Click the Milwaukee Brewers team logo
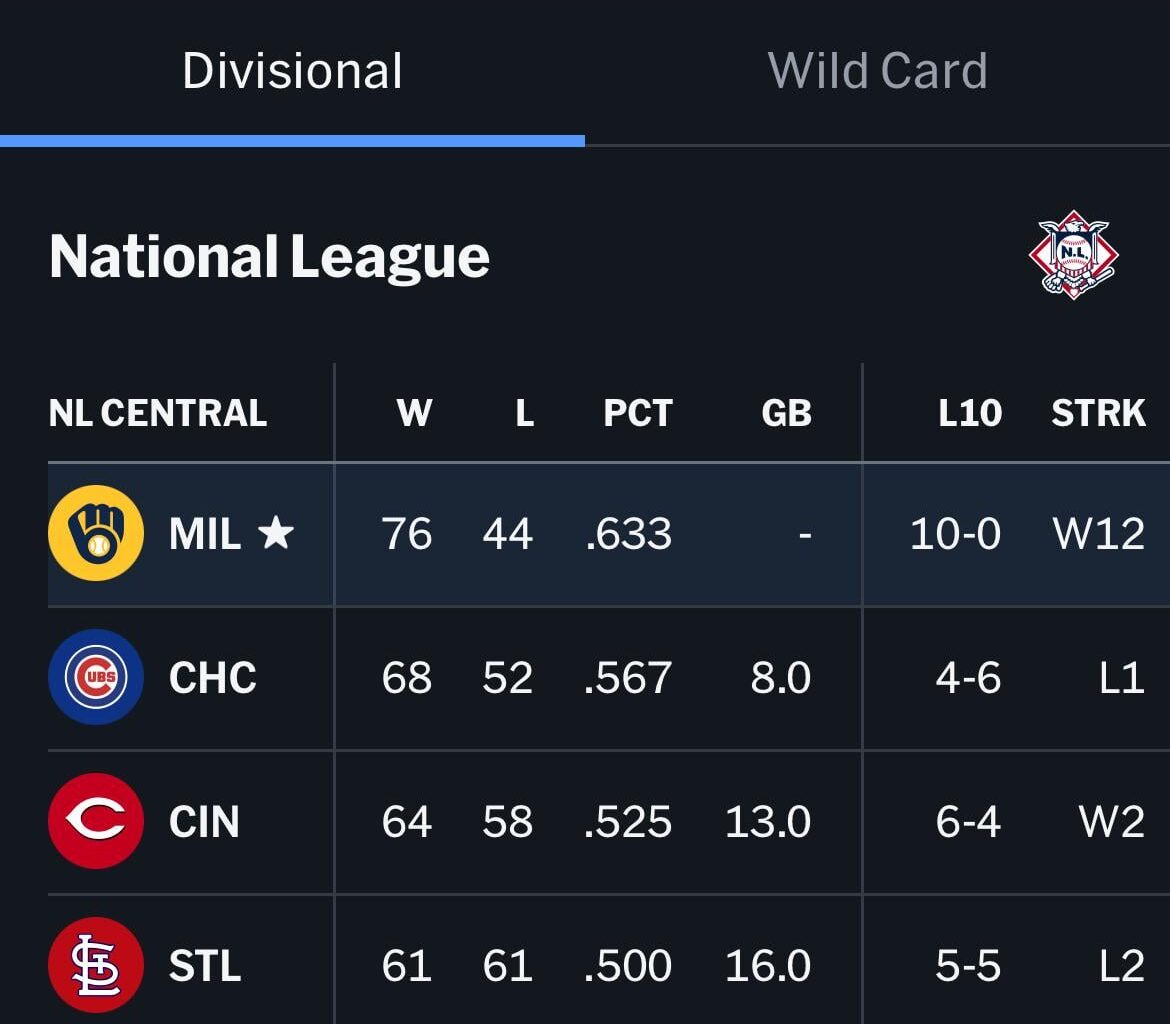The width and height of the screenshot is (1170, 1024). pos(95,534)
